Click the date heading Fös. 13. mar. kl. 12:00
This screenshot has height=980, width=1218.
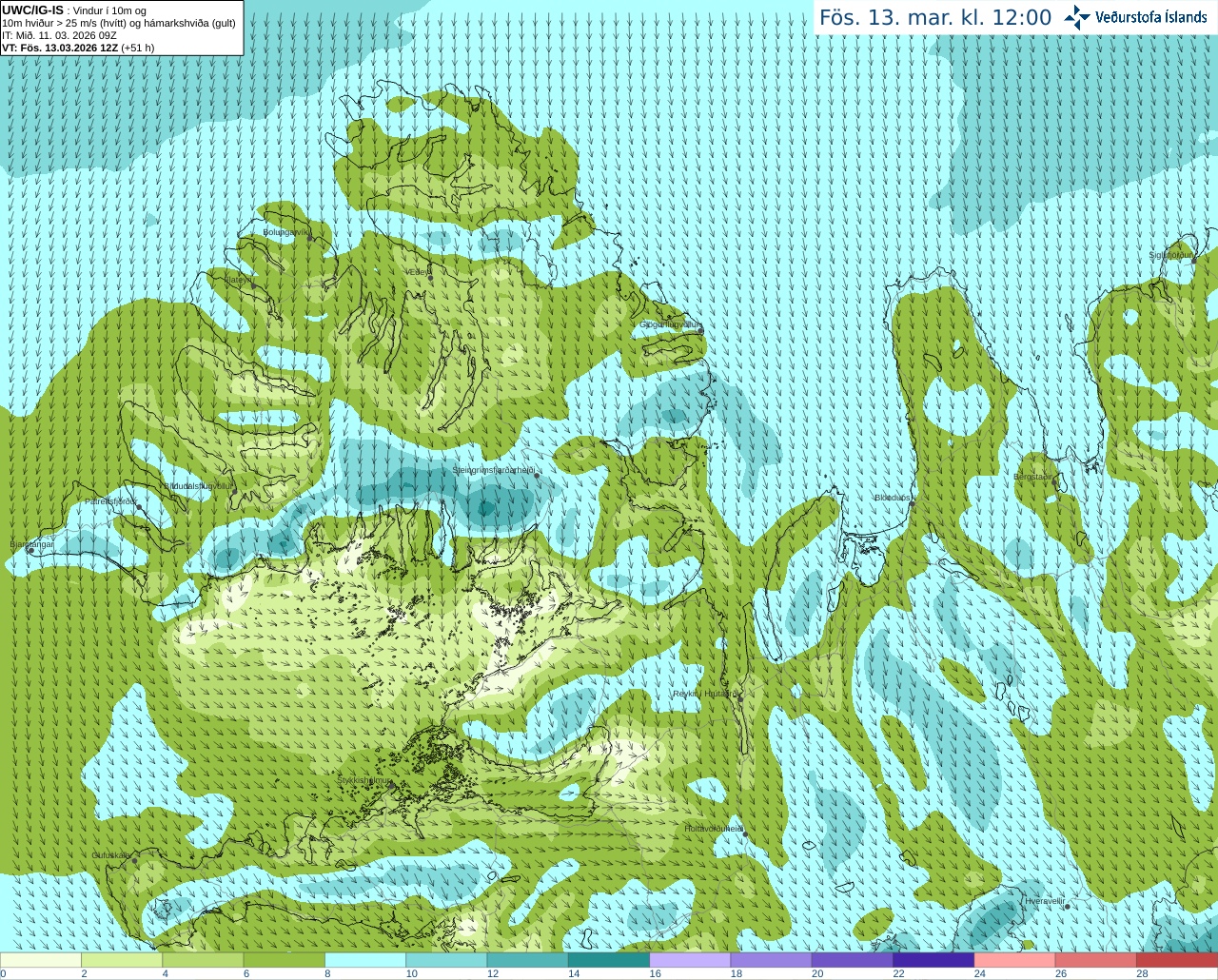point(935,18)
